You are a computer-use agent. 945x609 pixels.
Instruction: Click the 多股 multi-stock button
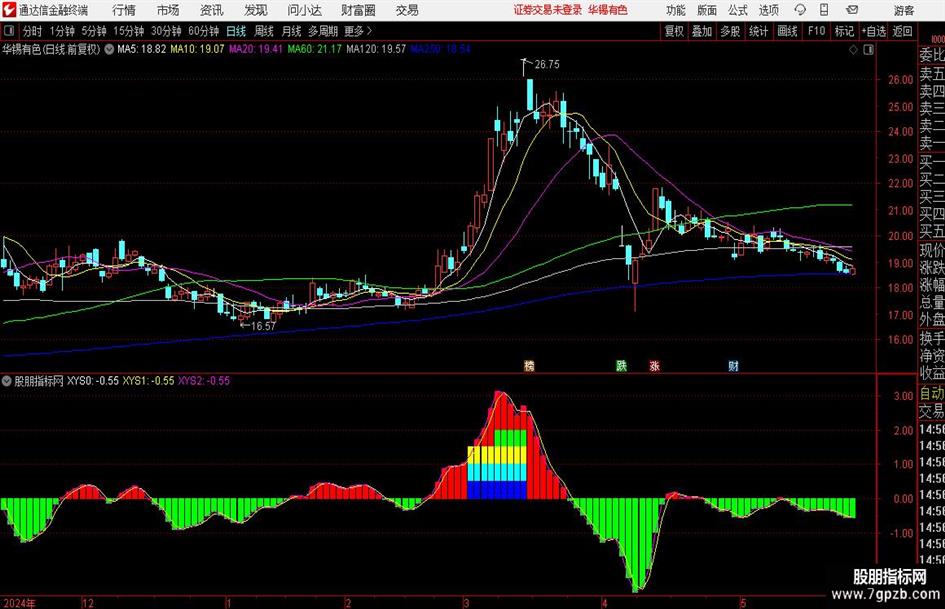[730, 31]
